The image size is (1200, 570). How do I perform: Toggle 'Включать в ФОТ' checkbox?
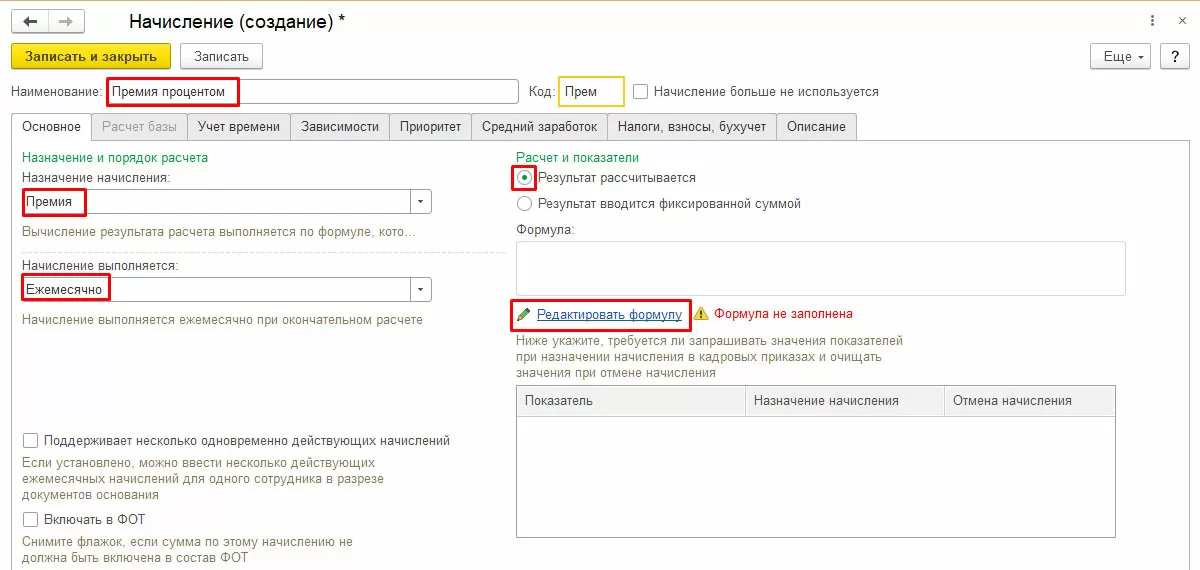(30, 519)
